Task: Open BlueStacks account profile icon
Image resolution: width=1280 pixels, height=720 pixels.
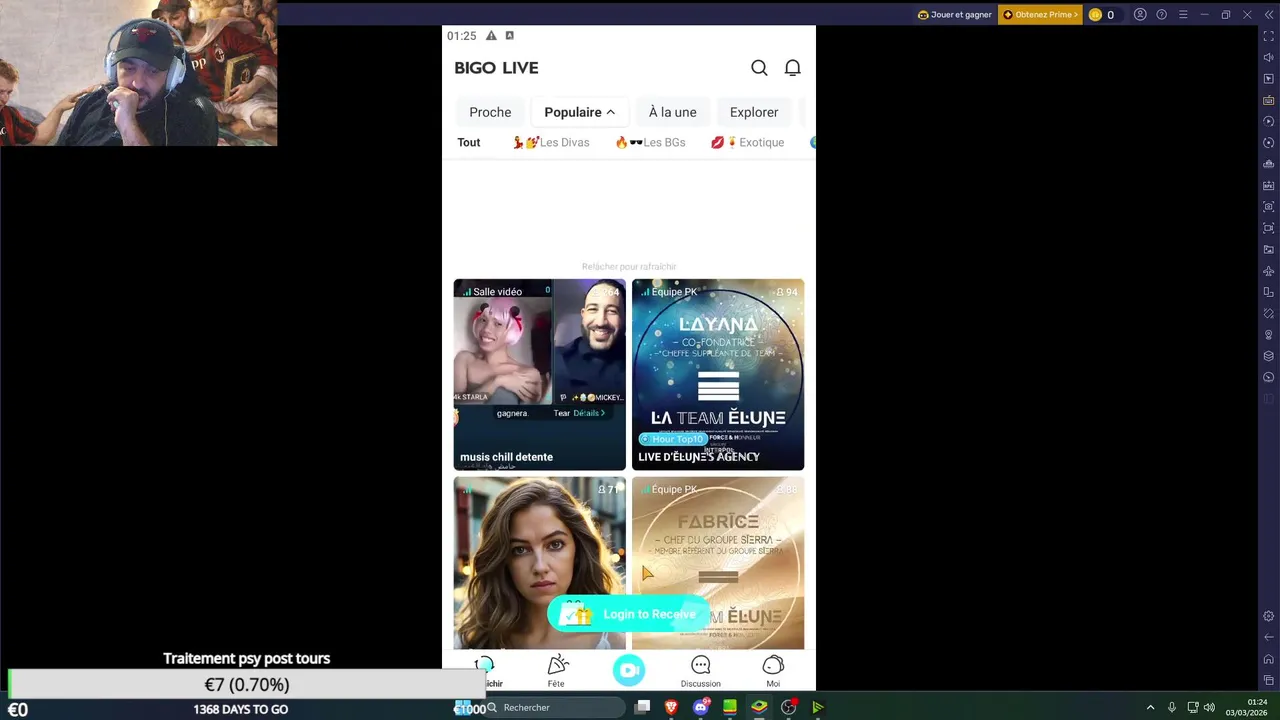Action: coord(1140,15)
